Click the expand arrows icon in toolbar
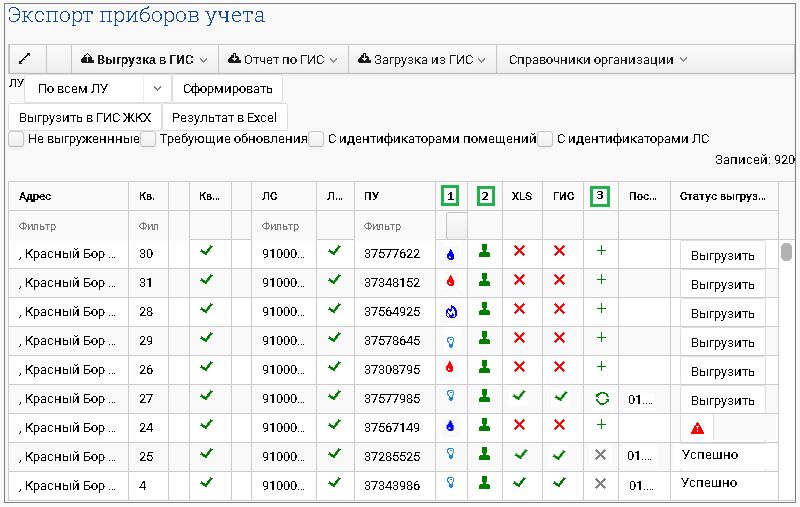This screenshot has width=800, height=507. [x=26, y=59]
